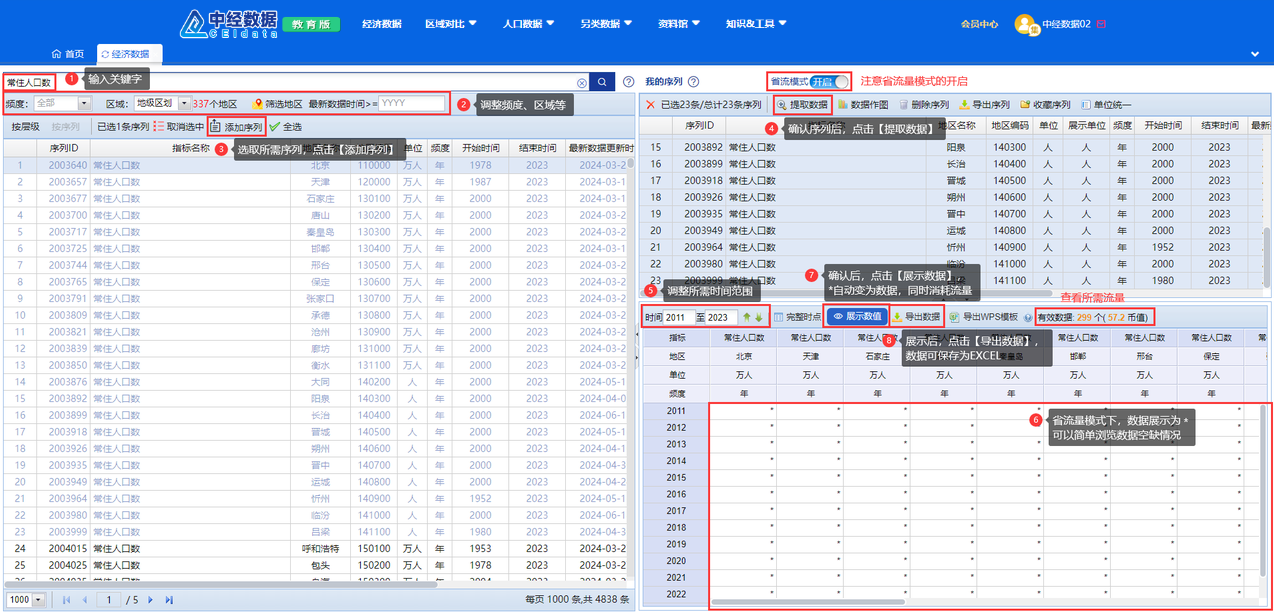
Task: Click 导出序列 export series icon
Action: click(x=964, y=105)
